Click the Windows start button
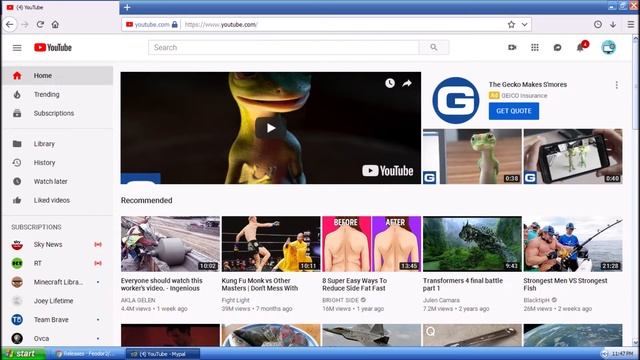 pos(23,353)
